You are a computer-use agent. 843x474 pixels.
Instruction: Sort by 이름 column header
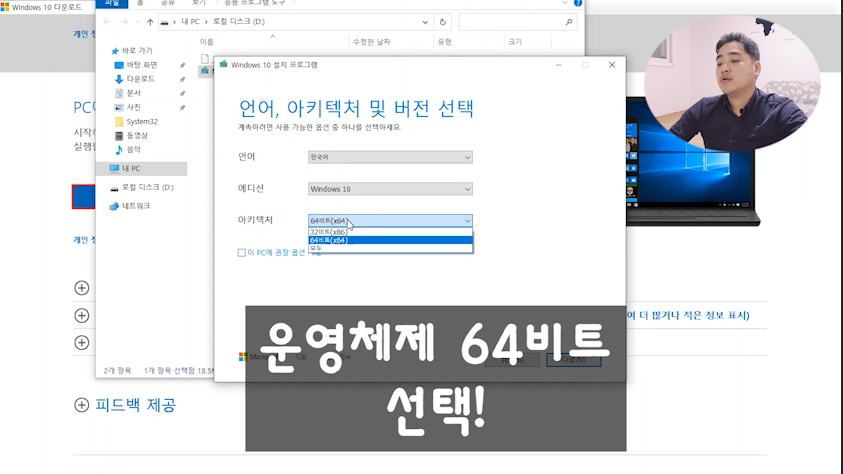[206, 42]
